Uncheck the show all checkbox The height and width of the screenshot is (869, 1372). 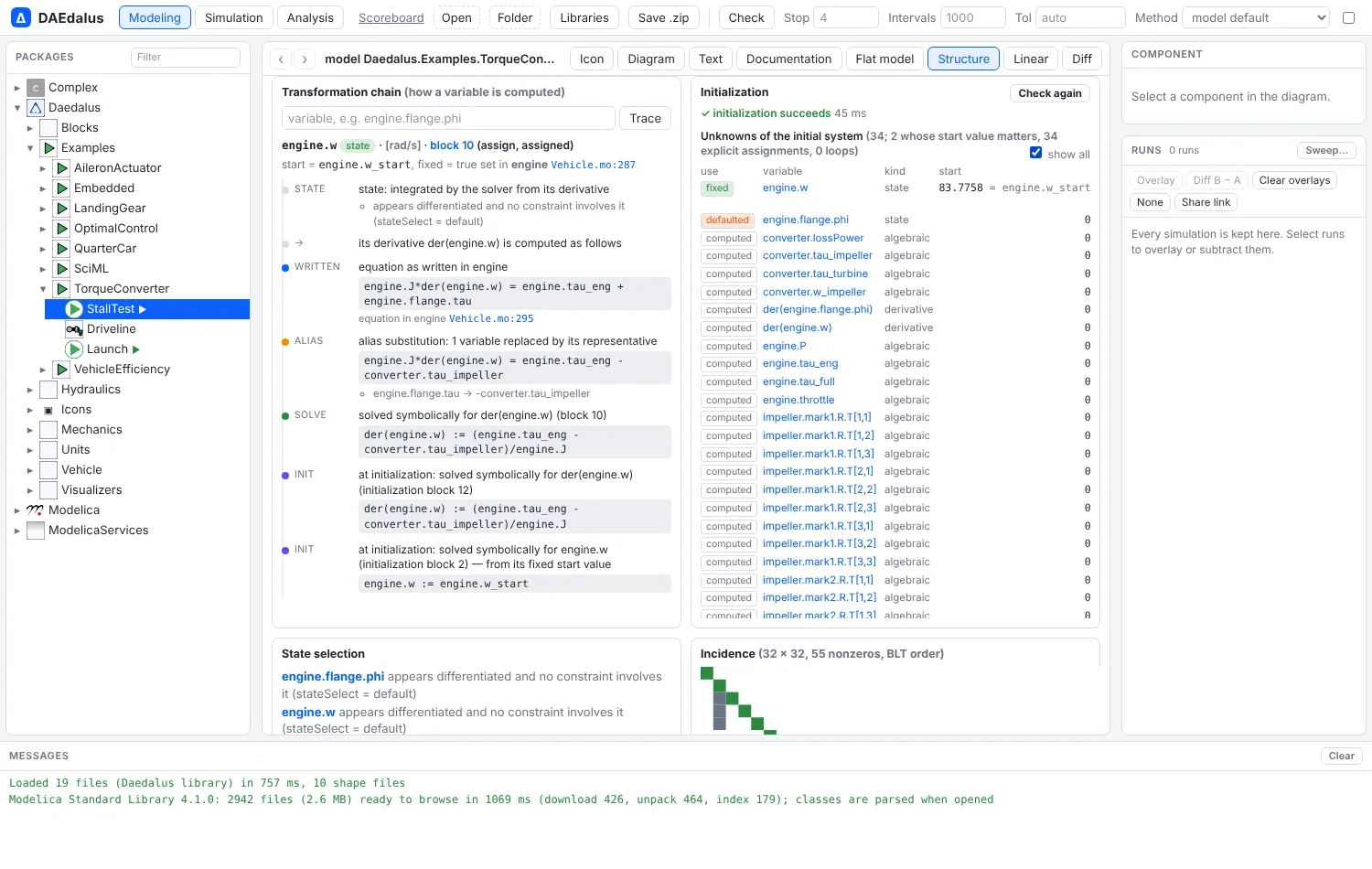pyautogui.click(x=1035, y=153)
